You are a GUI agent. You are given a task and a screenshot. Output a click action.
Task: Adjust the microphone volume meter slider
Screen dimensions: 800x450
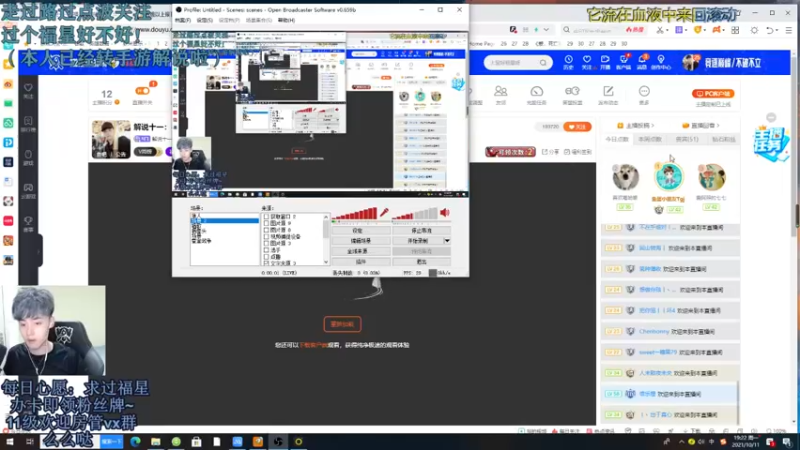coord(355,214)
